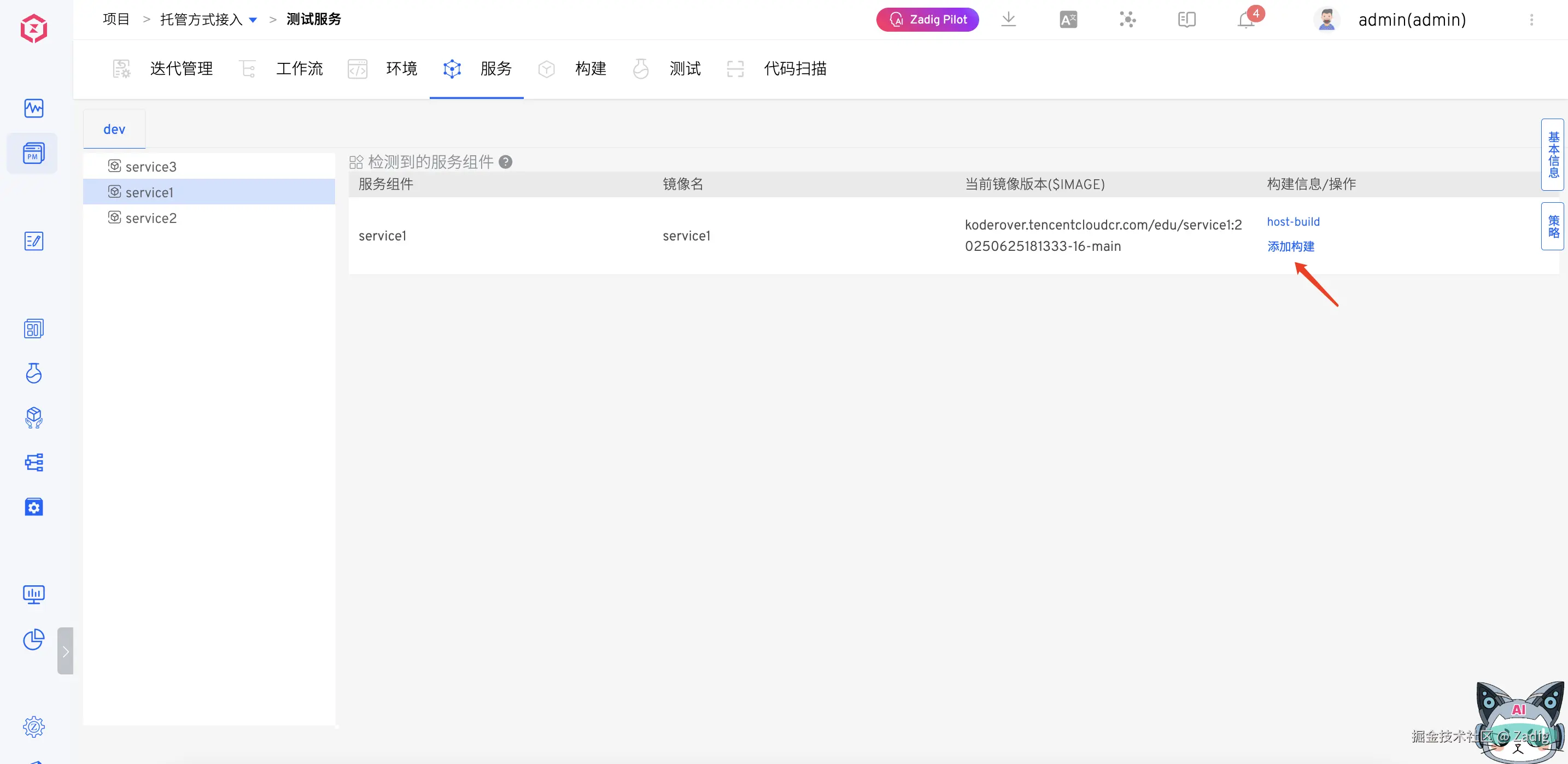Switch to the 构建 tab
The image size is (1568, 764).
point(590,69)
